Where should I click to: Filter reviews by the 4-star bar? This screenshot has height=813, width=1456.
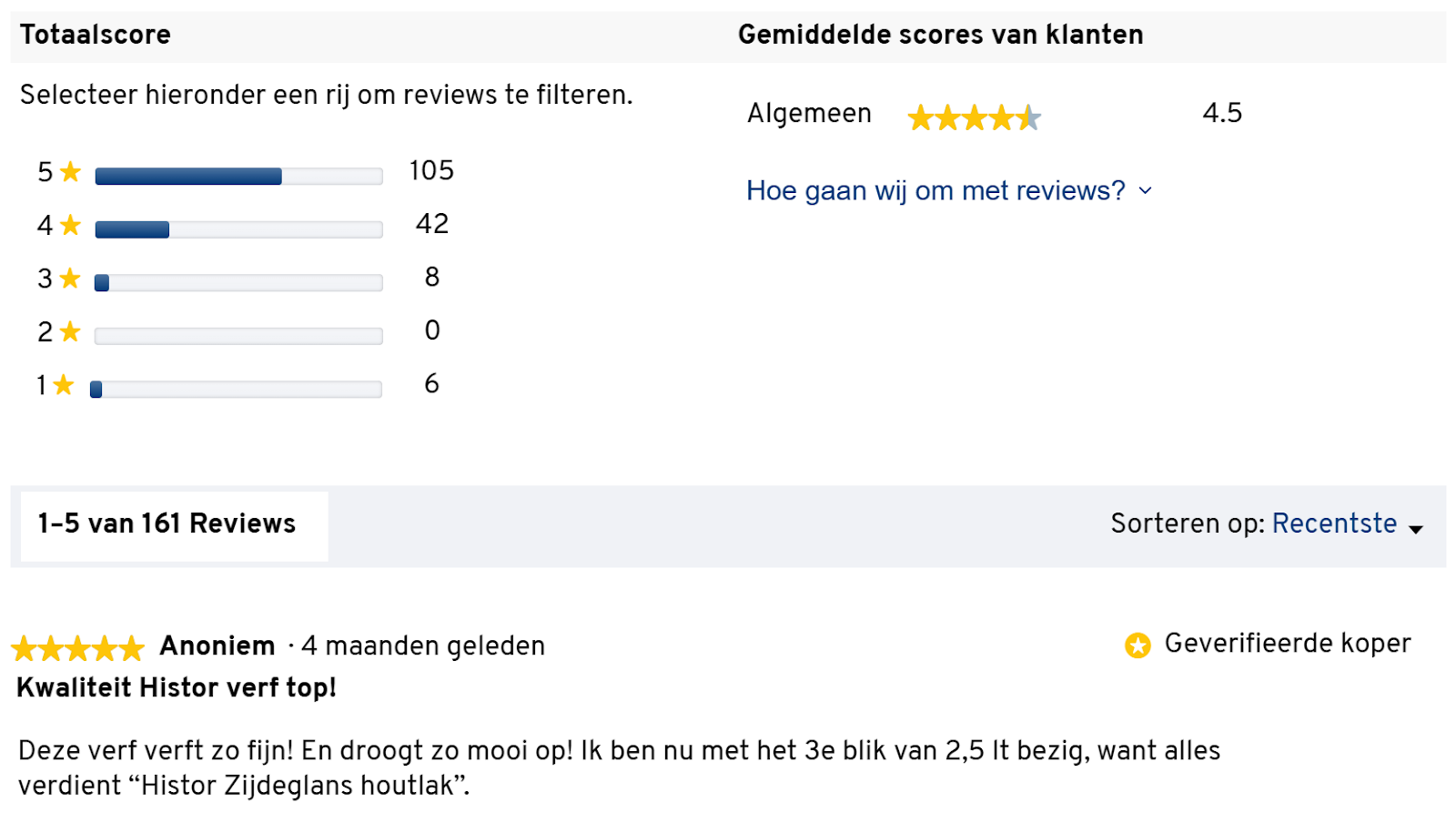[238, 229]
